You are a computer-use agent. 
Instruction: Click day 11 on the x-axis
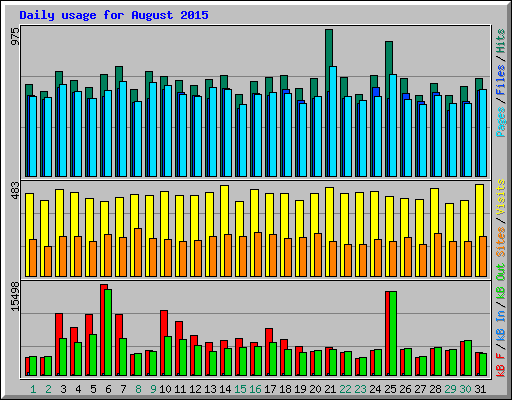coord(180,389)
